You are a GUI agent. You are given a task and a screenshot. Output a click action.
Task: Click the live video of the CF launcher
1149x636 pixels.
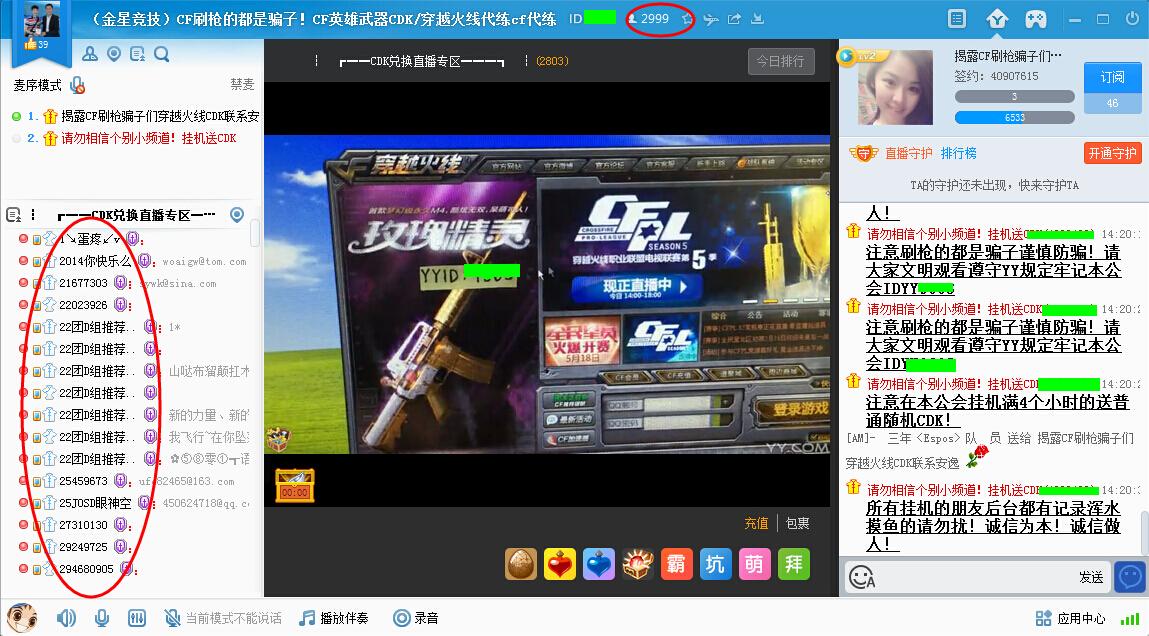(x=547, y=295)
